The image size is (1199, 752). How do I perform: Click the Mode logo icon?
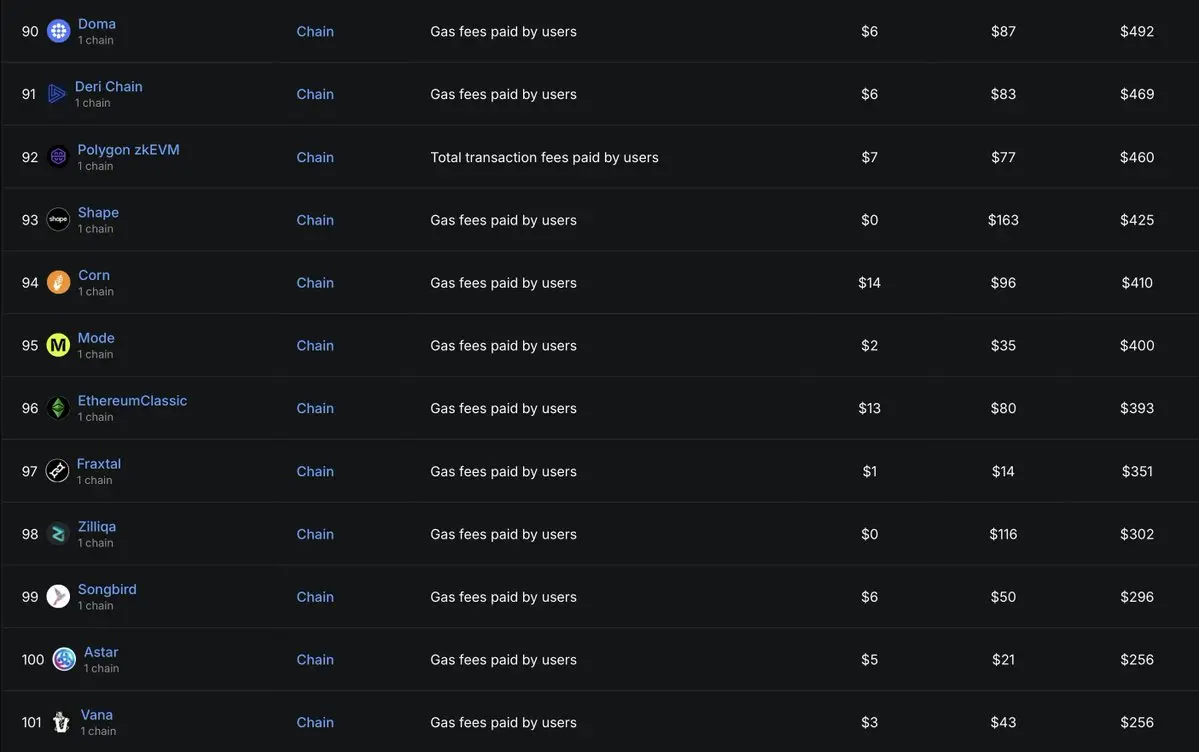tap(59, 345)
